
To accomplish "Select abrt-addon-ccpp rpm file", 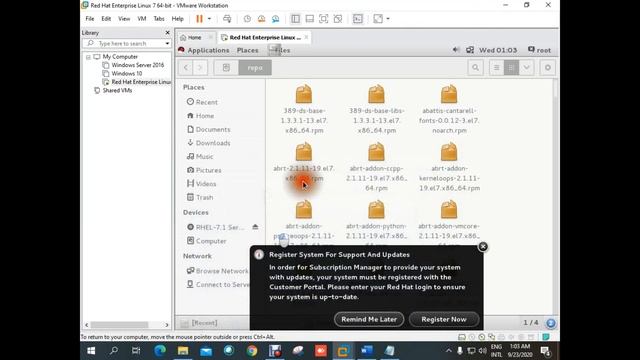I will click(376, 167).
